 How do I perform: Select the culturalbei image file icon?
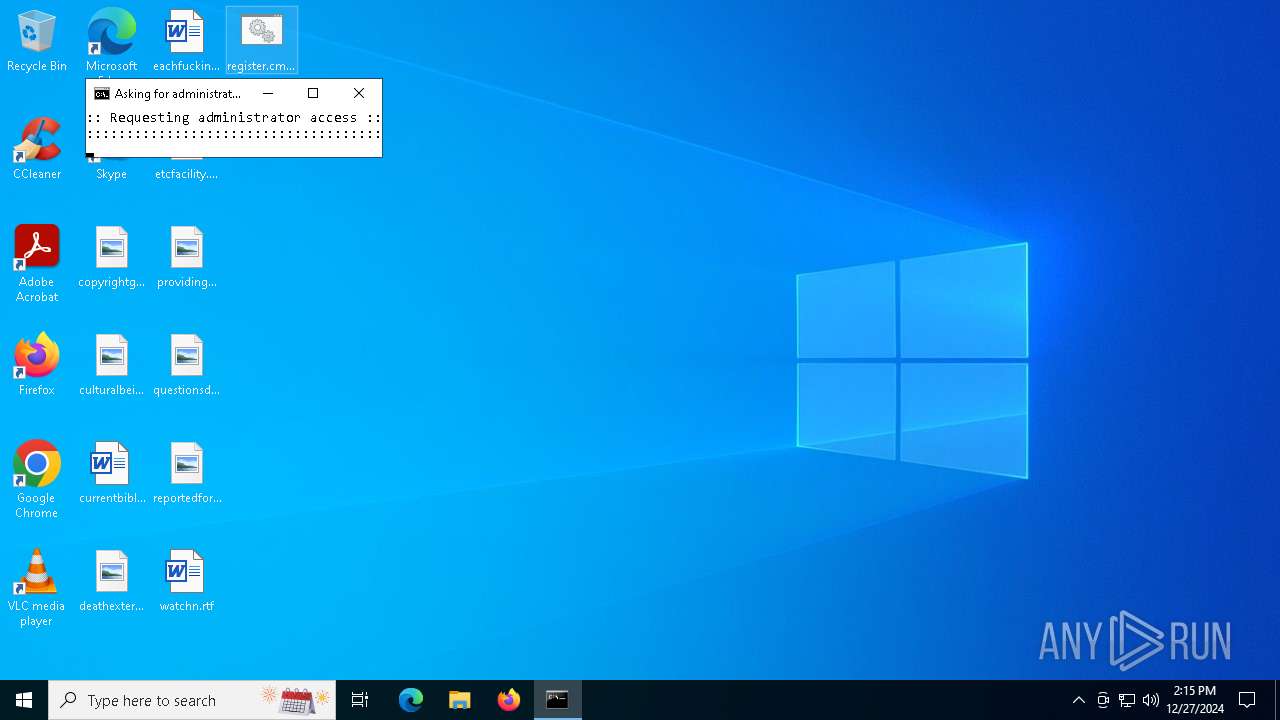coord(111,365)
